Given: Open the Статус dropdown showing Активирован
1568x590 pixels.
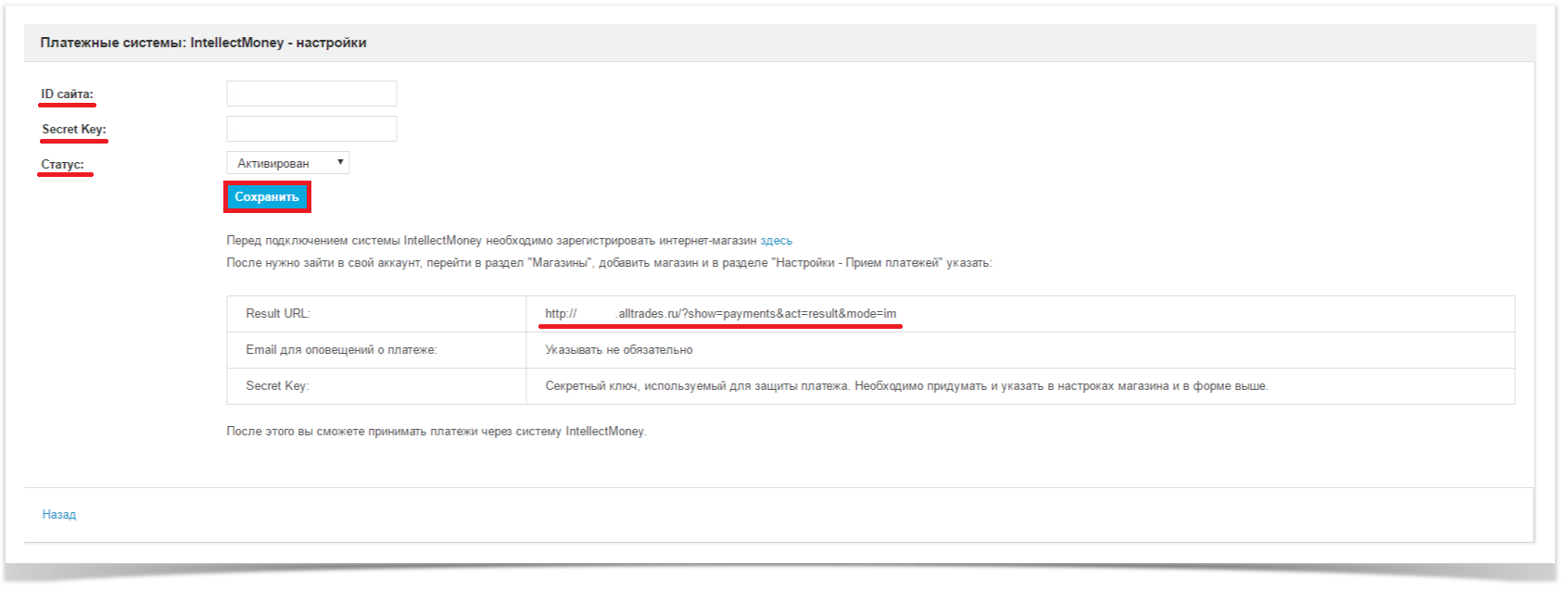Looking at the screenshot, I should coord(288,163).
